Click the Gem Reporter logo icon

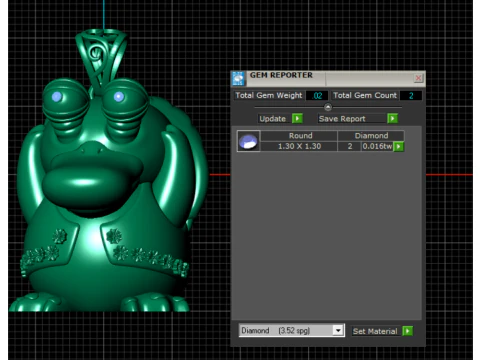[238, 79]
